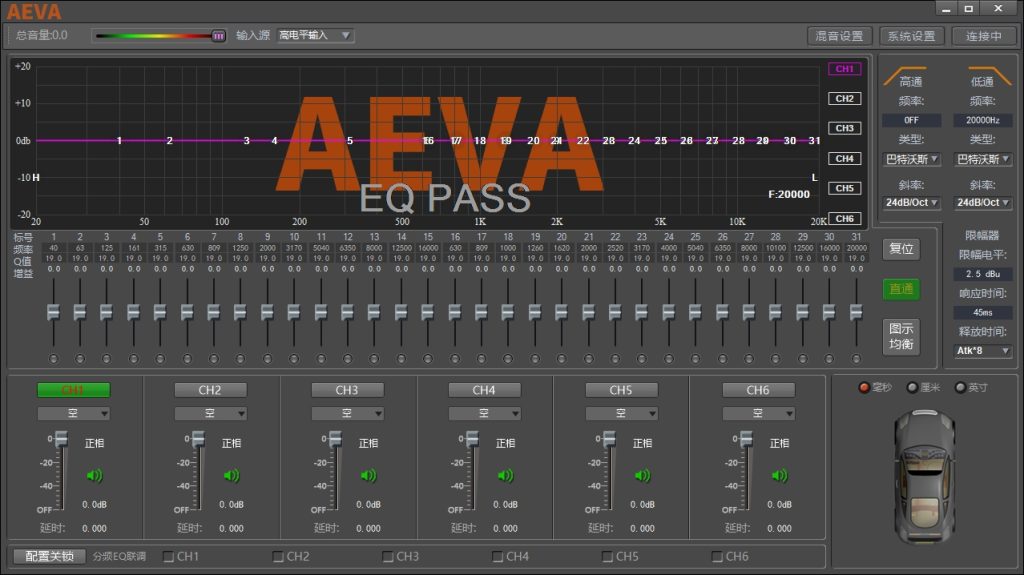The image size is (1024, 575).
Task: Select CH4 curve tab beside the EQ graph
Action: [x=844, y=158]
